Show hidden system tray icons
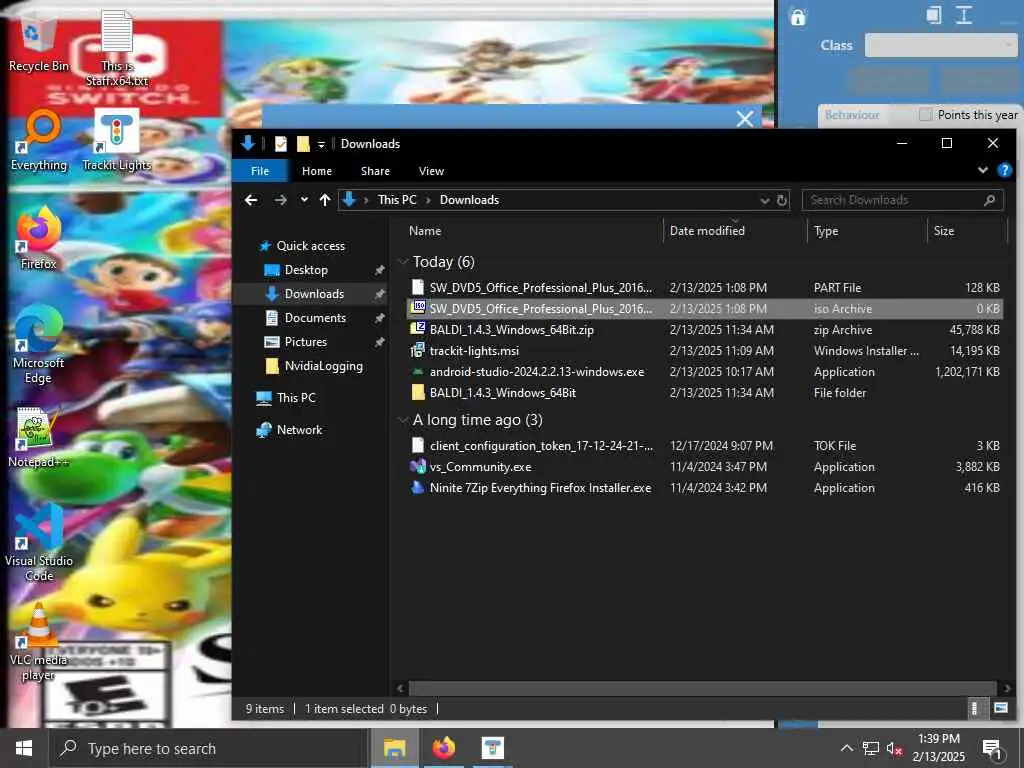Image resolution: width=1024 pixels, height=768 pixels. (846, 748)
